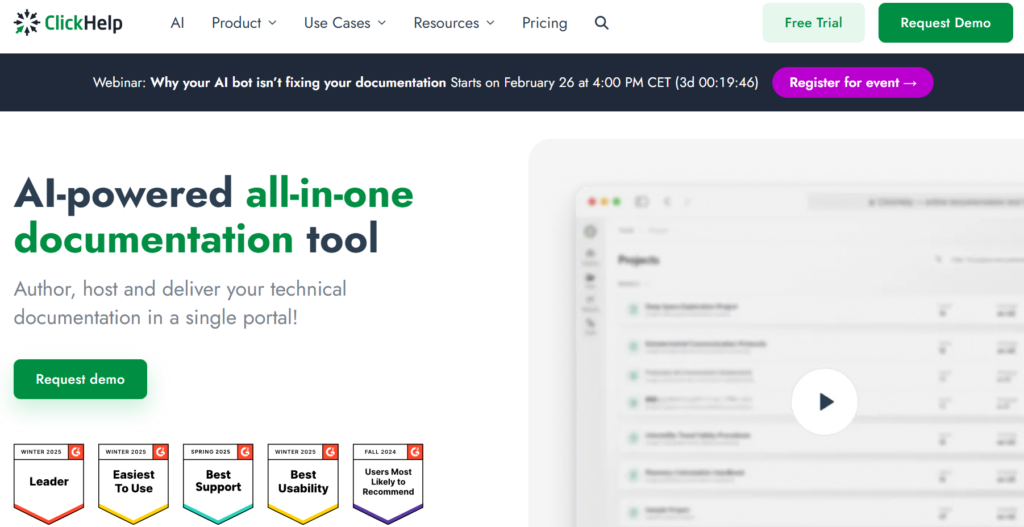Click the ClickHelp logo in the header
1024x527 pixels.
click(68, 22)
